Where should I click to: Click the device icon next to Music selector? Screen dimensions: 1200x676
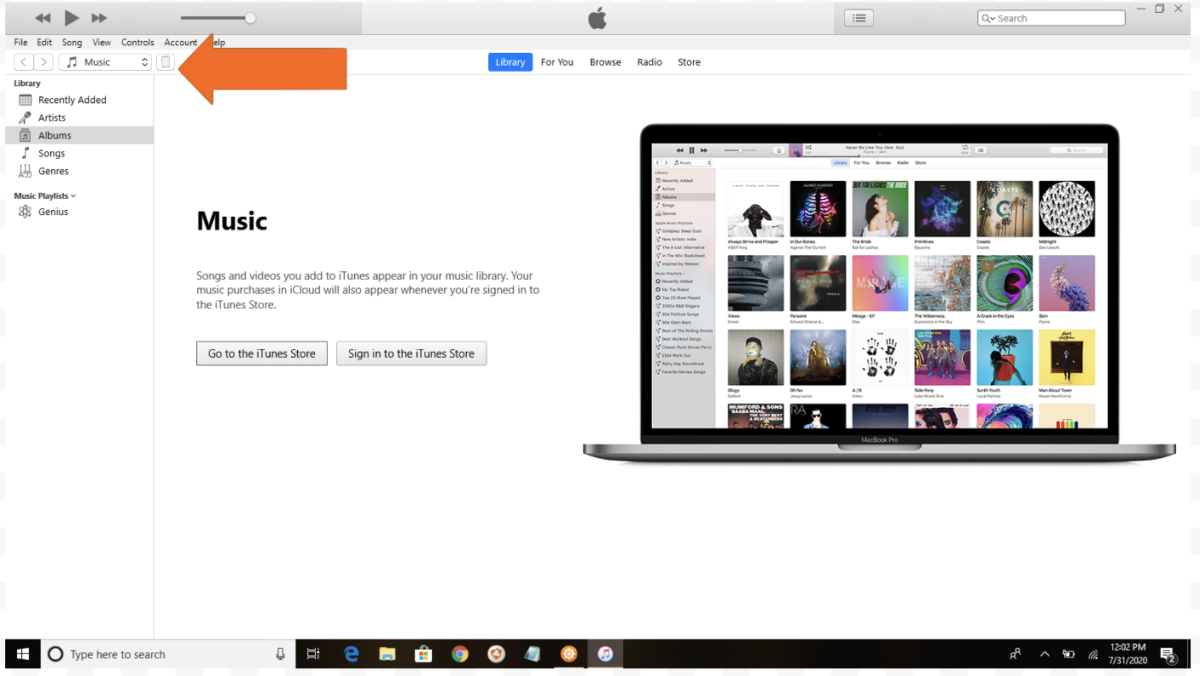click(166, 62)
